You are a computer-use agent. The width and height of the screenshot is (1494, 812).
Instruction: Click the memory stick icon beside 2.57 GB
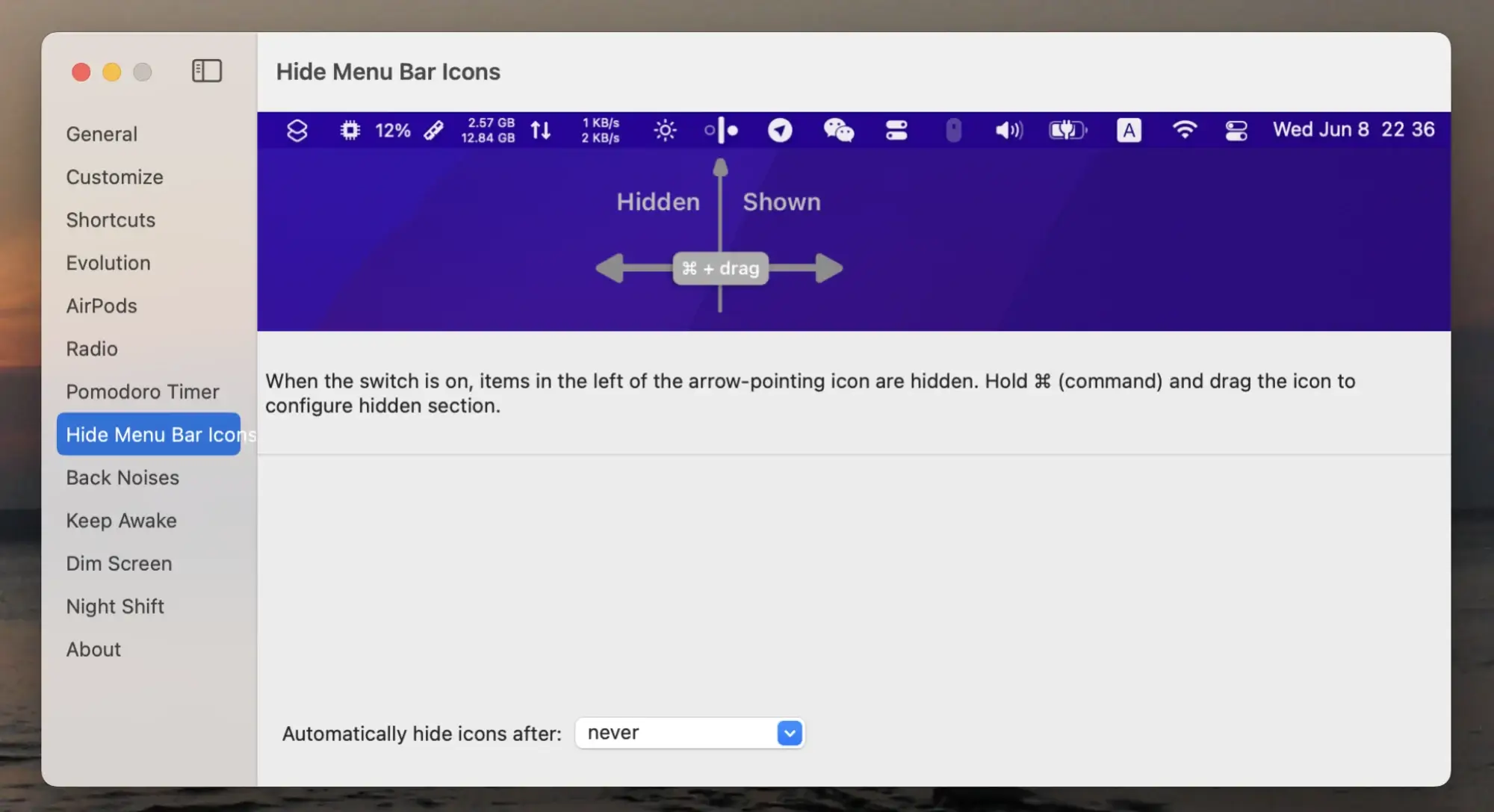pos(434,131)
